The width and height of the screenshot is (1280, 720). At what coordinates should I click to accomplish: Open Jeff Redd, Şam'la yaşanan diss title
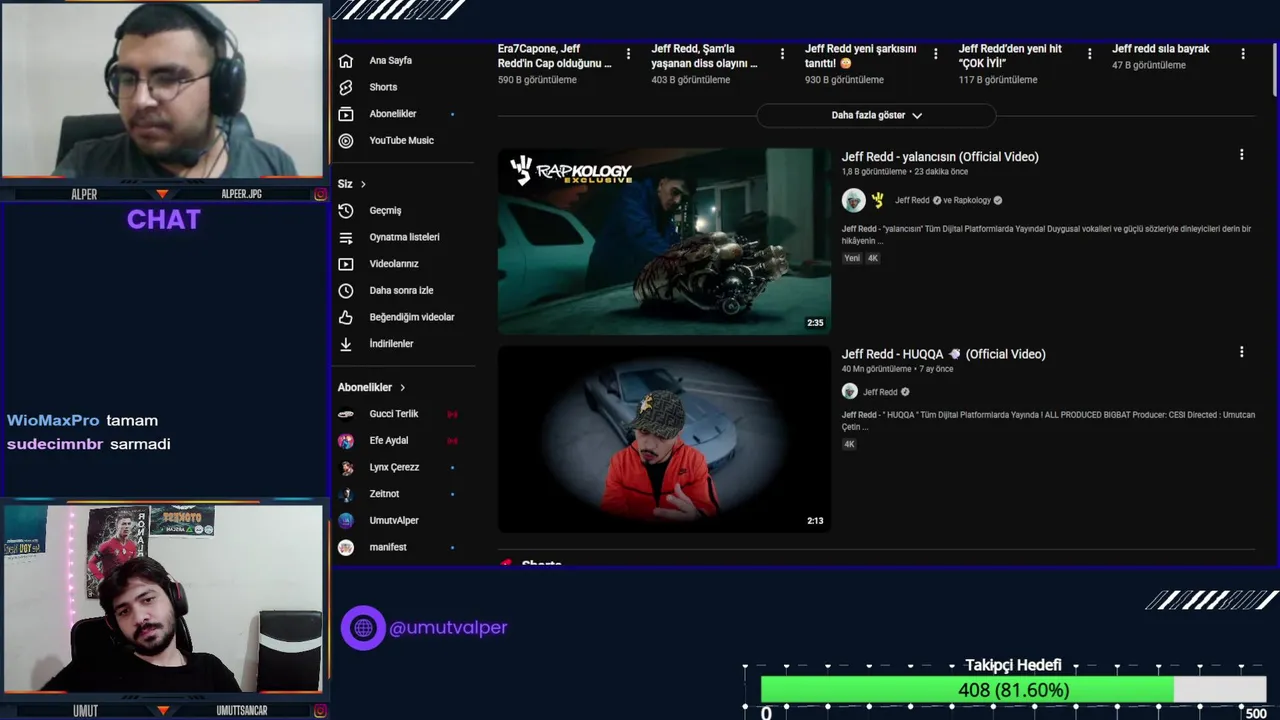[x=704, y=56]
